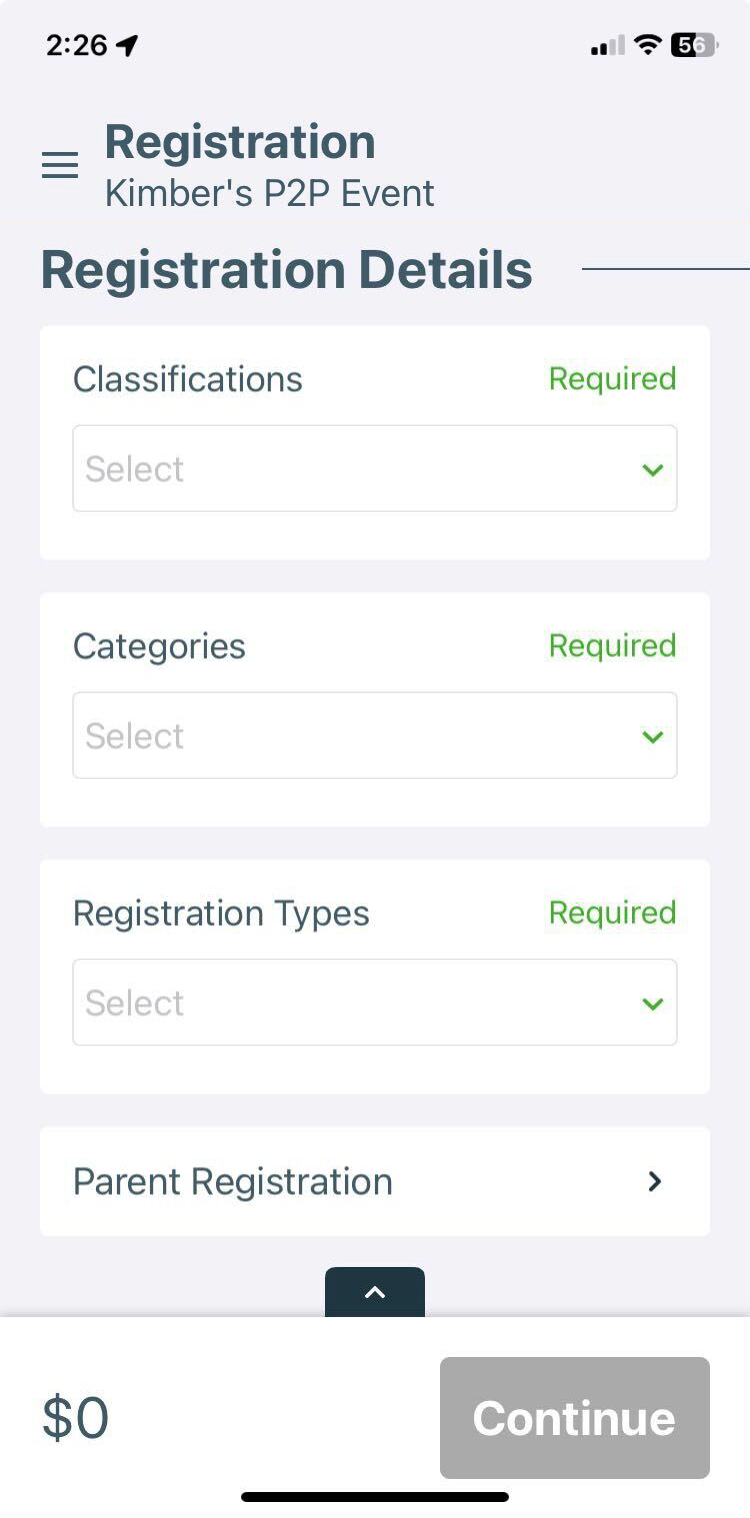Tap the iOS home indicator bar

375,1497
